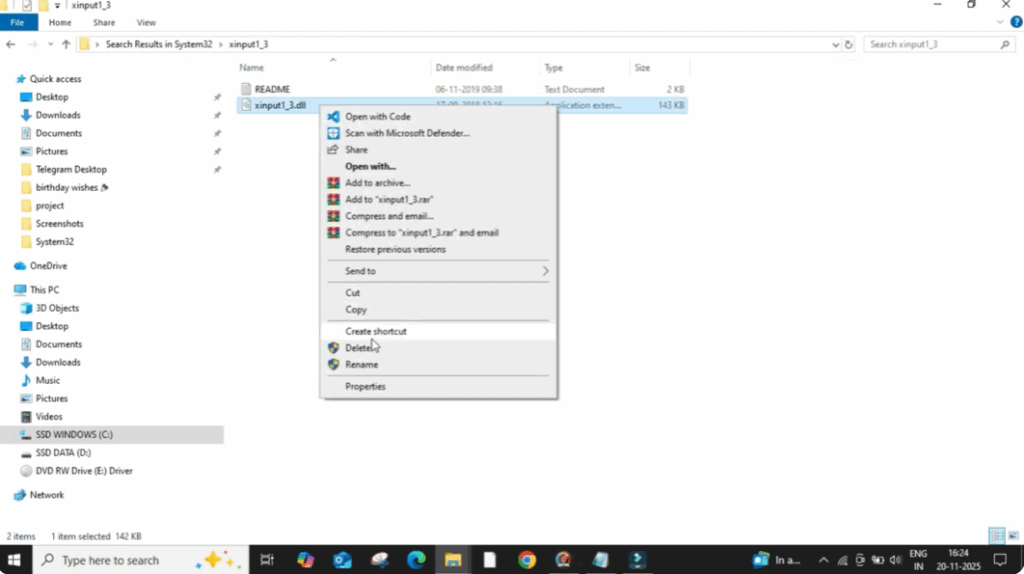Select SSD DATA (D:) drive in sidebar
This screenshot has height=574, width=1024.
[63, 453]
